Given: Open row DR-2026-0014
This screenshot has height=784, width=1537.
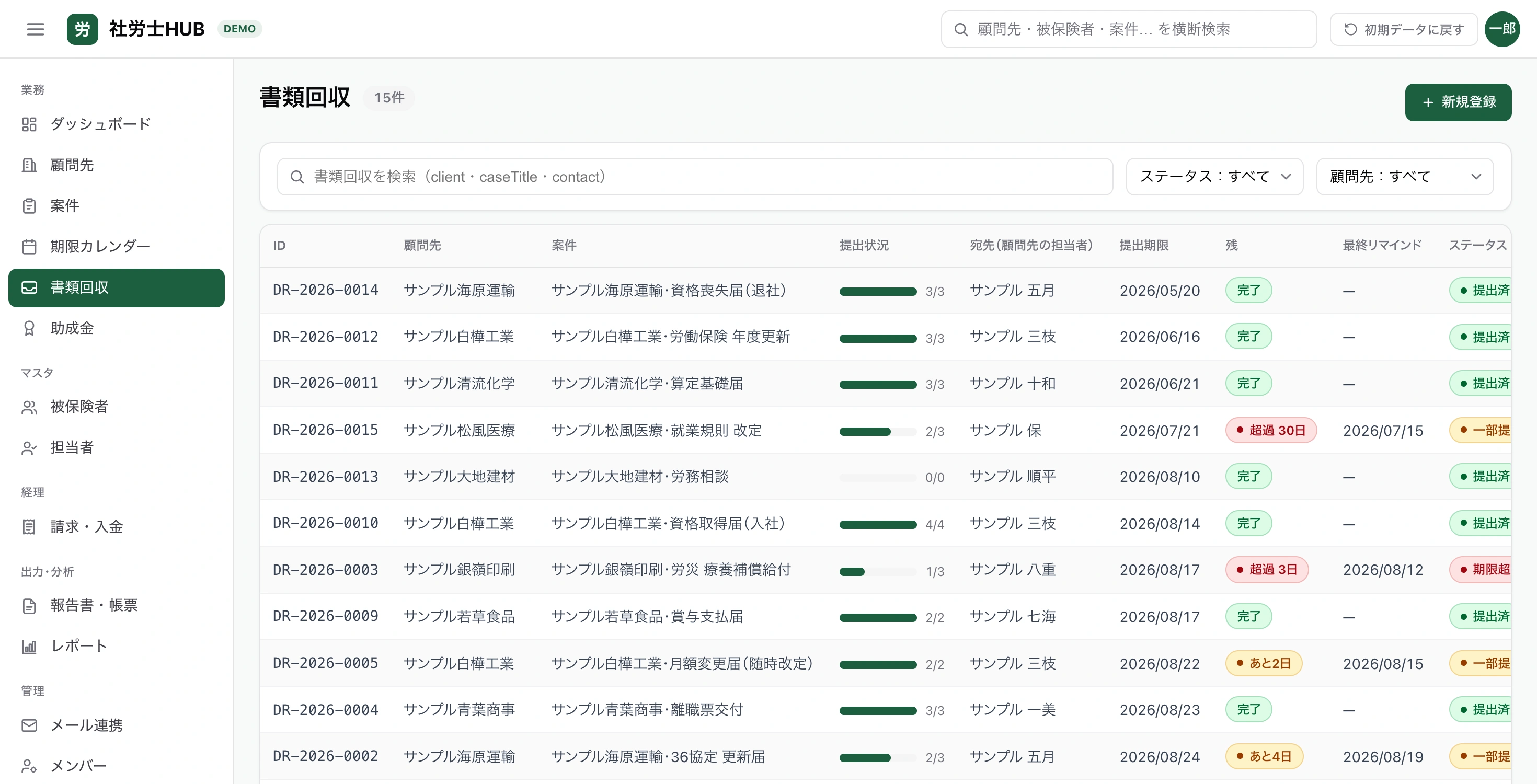Looking at the screenshot, I should (886, 291).
